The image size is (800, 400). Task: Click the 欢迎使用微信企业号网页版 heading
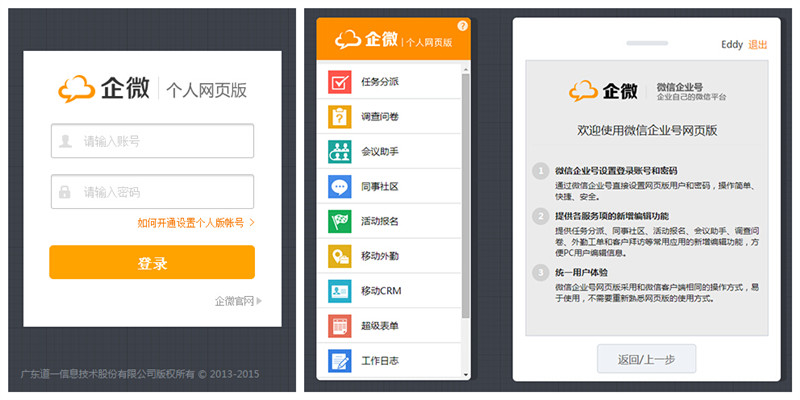(x=647, y=130)
